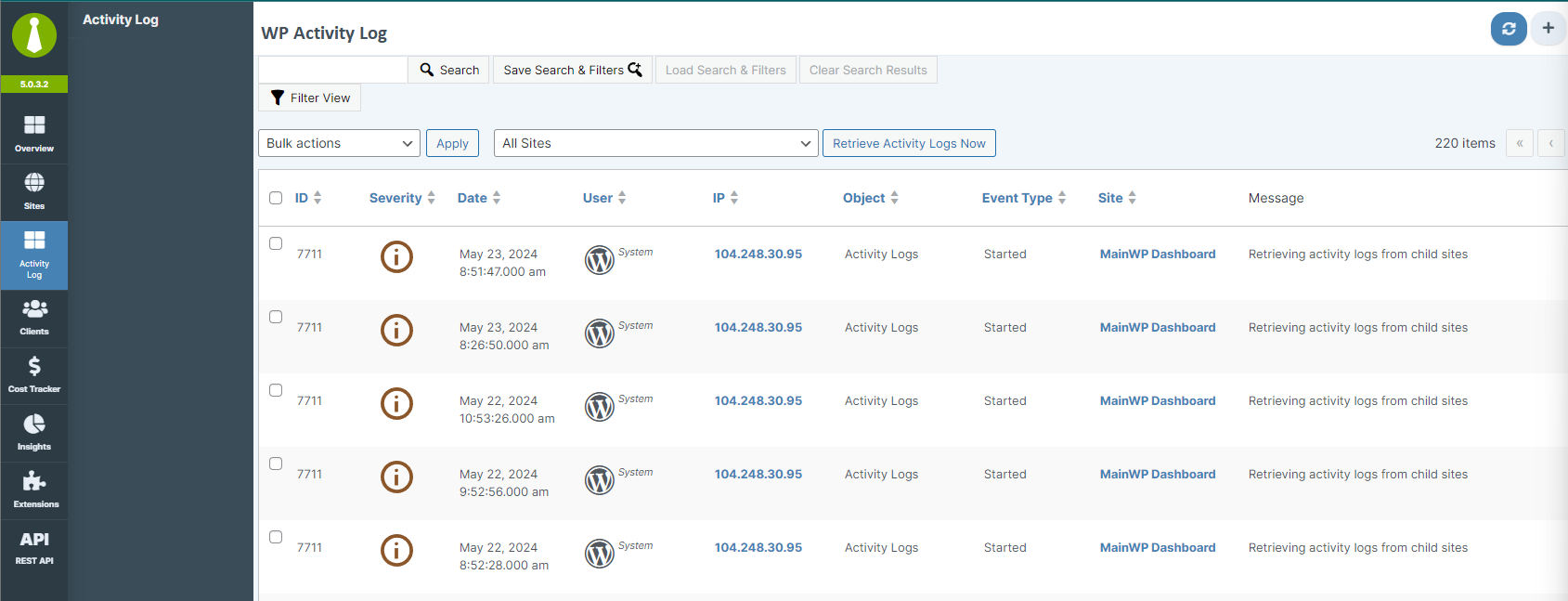Sort table by Event Type column

1024,198
